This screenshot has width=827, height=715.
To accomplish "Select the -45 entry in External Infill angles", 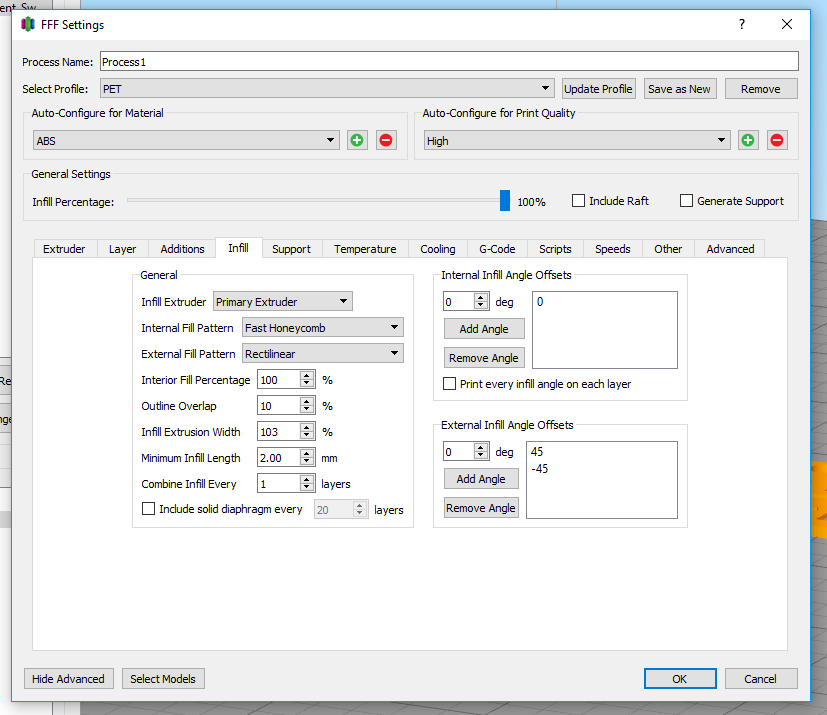I will point(540,469).
